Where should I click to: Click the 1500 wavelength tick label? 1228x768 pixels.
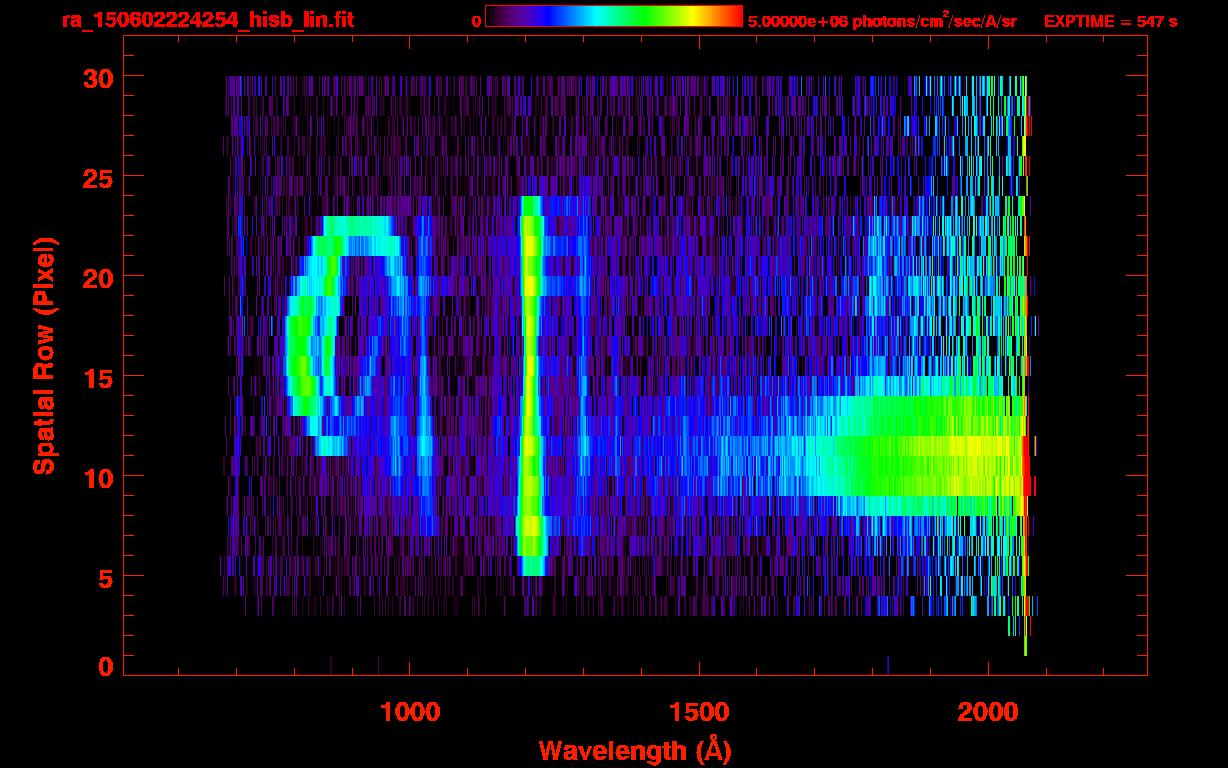(698, 712)
